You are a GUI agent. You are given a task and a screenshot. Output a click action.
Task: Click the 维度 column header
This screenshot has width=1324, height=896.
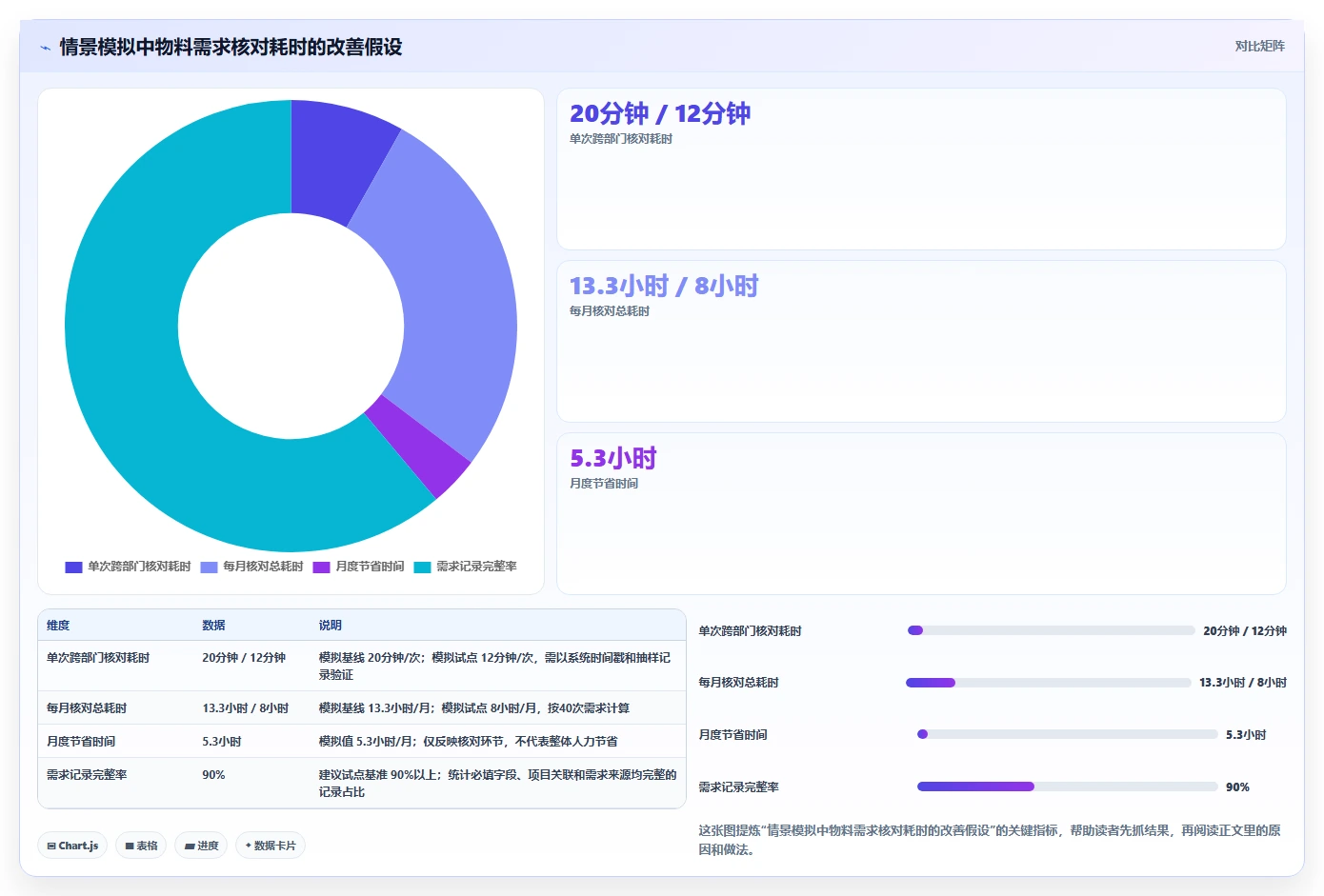[x=58, y=626]
